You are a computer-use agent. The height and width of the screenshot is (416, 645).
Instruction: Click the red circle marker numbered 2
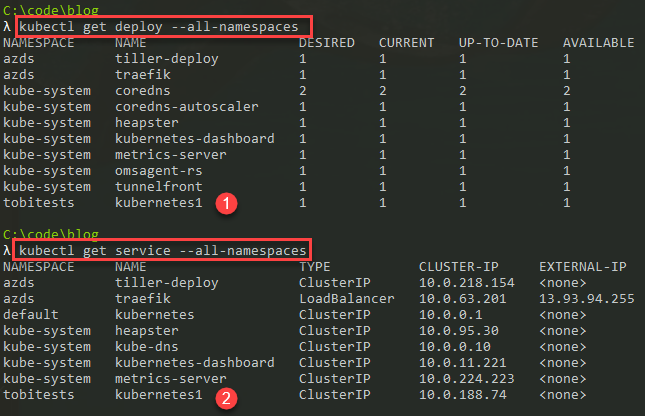229,397
